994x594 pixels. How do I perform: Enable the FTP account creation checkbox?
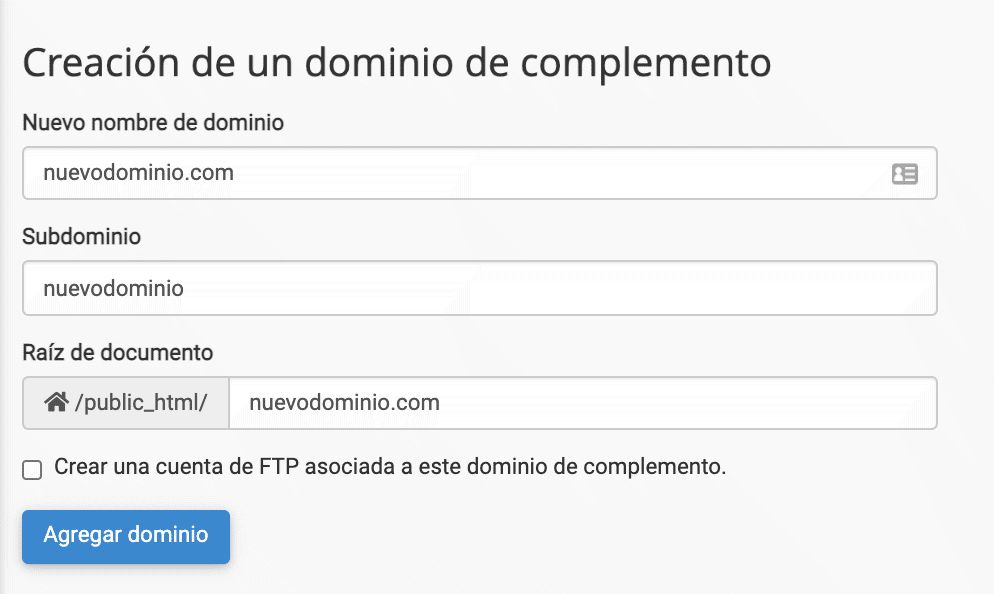(33, 469)
